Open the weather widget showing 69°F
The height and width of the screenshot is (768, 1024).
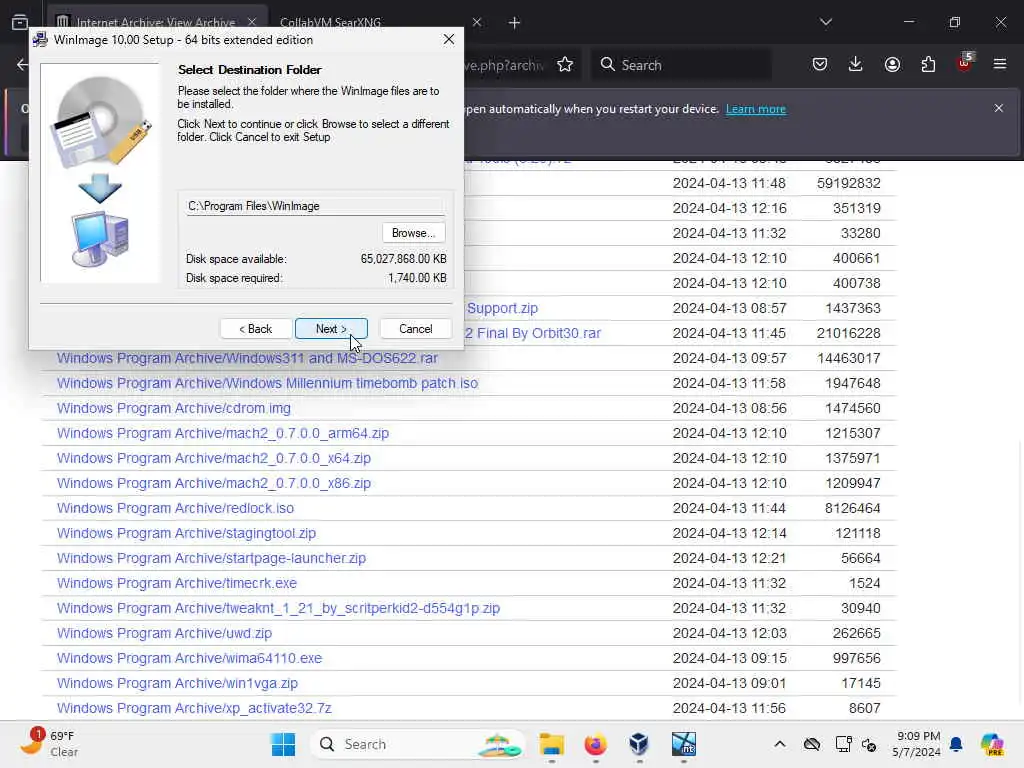tap(48, 743)
